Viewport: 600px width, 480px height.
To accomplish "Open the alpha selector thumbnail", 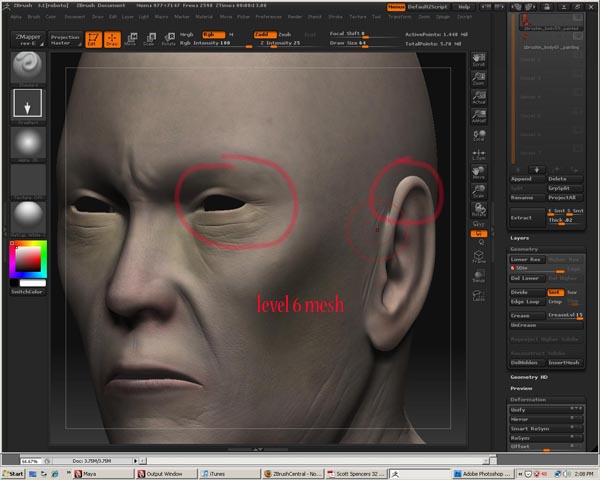I will (28, 142).
